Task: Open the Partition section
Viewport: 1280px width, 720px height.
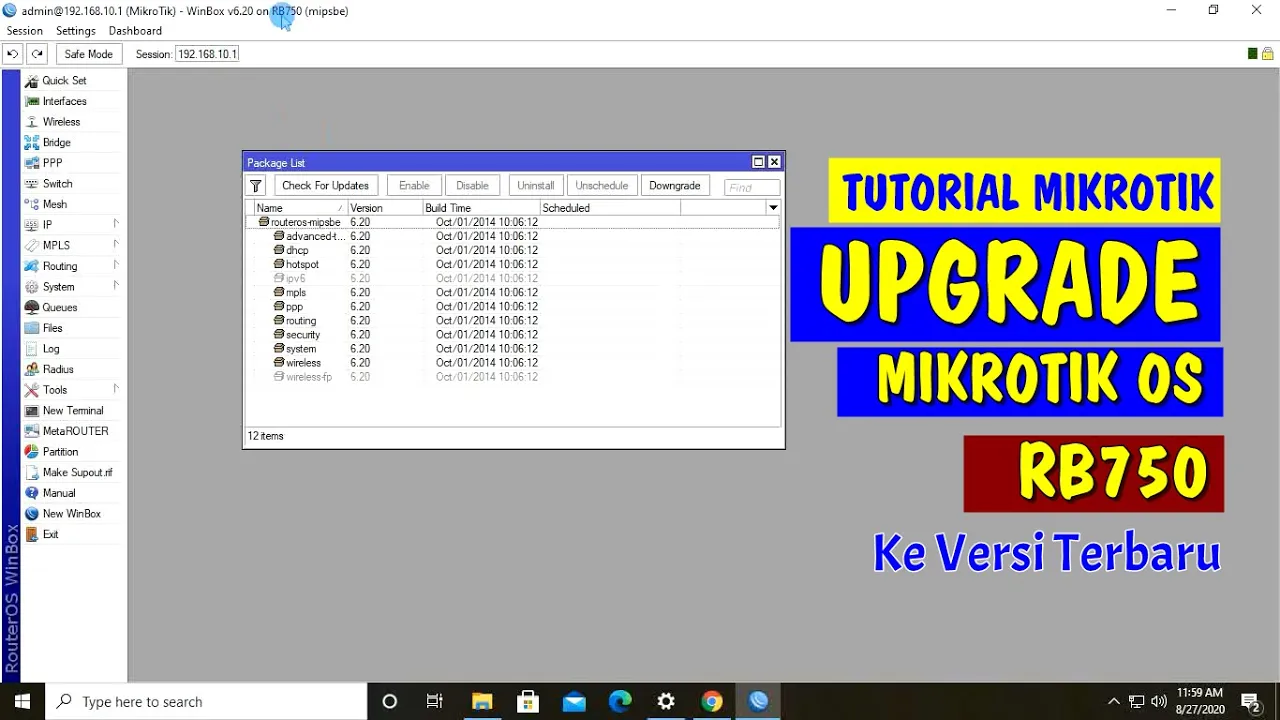Action: [60, 452]
